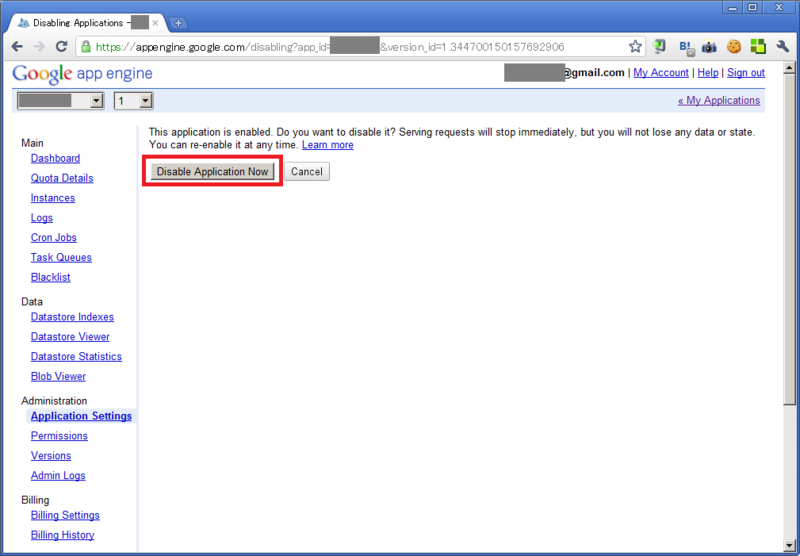800x556 pixels.
Task: Open My Account link
Action: [661, 73]
